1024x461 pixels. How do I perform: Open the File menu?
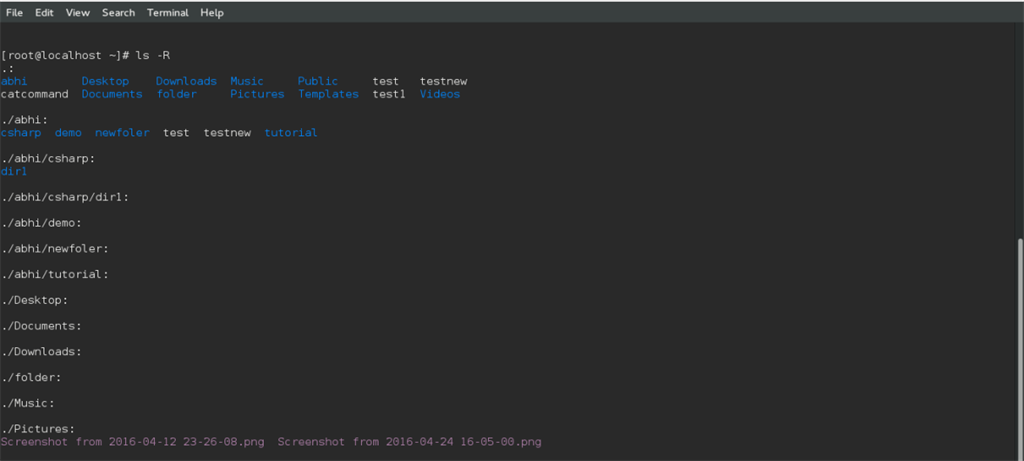(x=14, y=13)
